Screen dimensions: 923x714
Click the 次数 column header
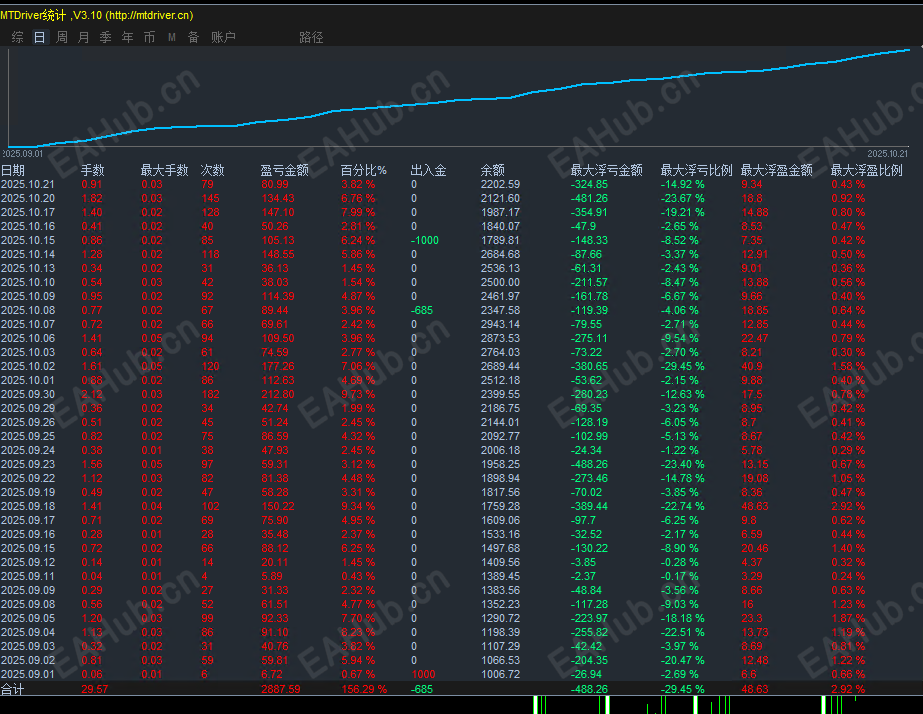tap(213, 170)
